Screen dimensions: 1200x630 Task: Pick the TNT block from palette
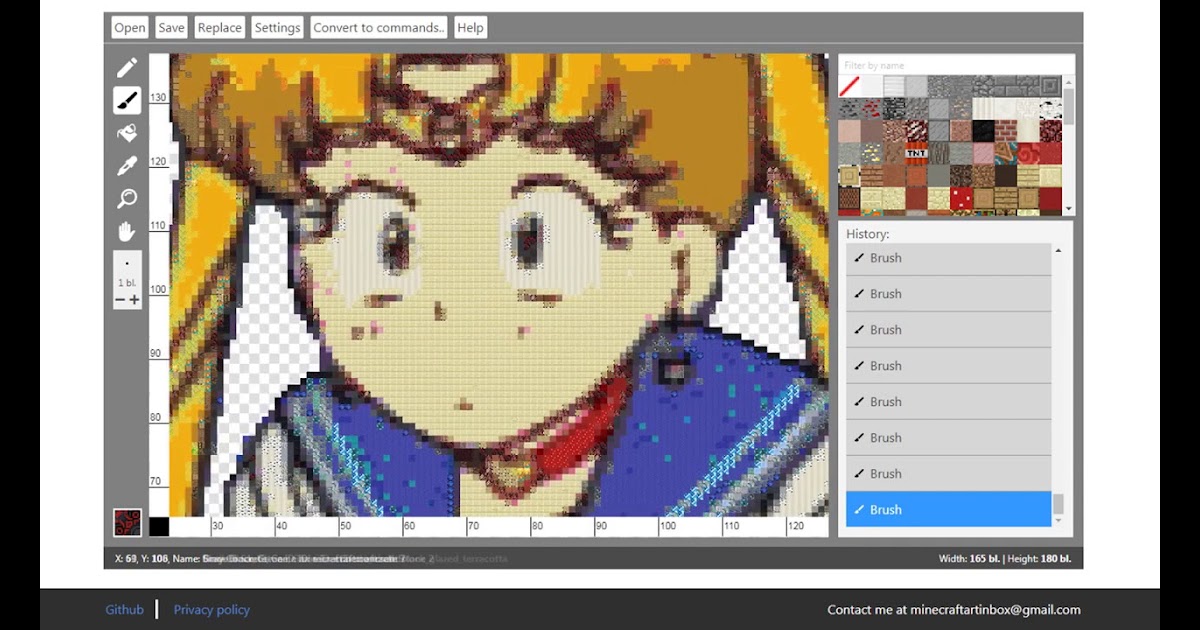(x=916, y=153)
